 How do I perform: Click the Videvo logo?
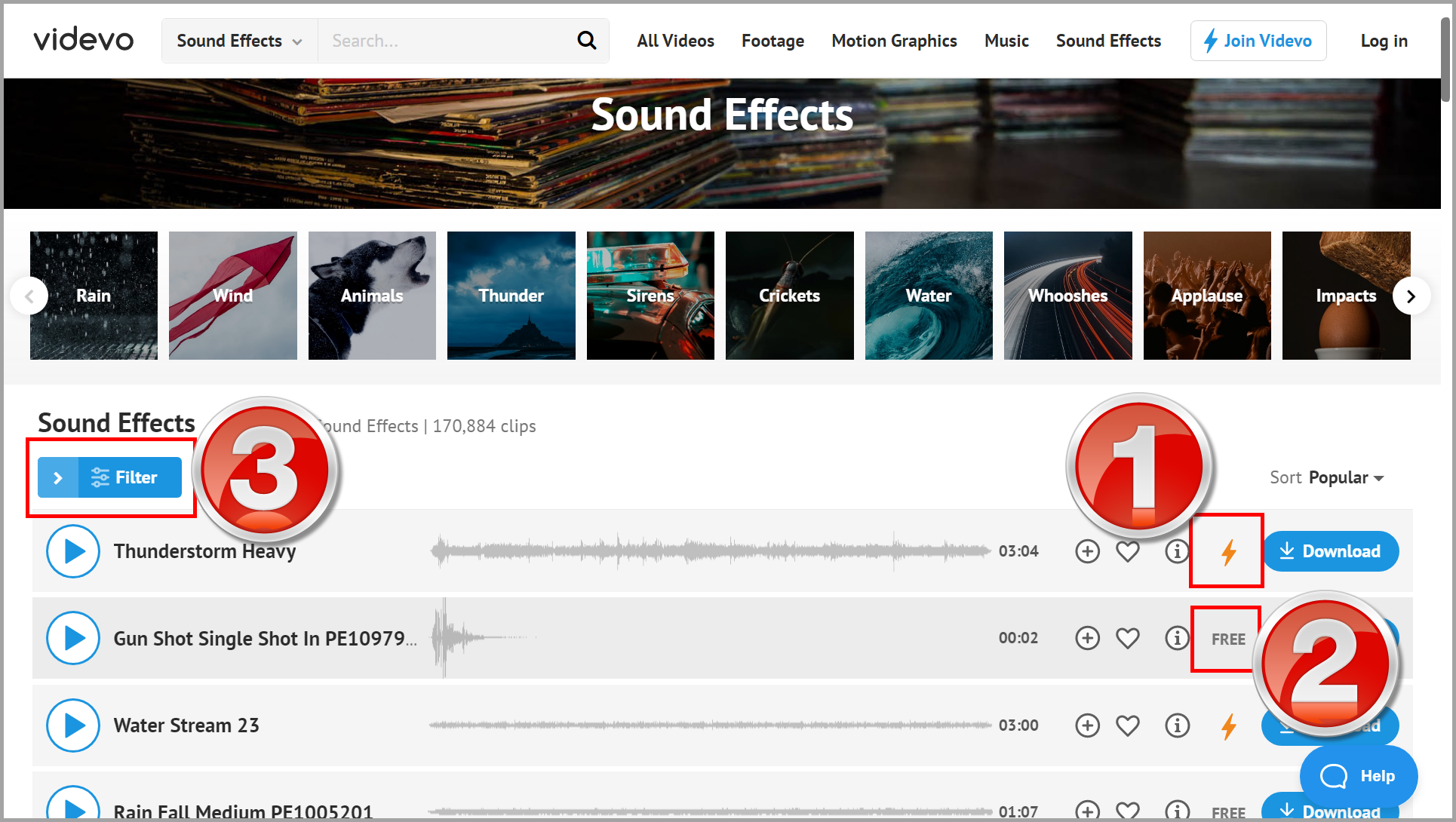click(83, 40)
